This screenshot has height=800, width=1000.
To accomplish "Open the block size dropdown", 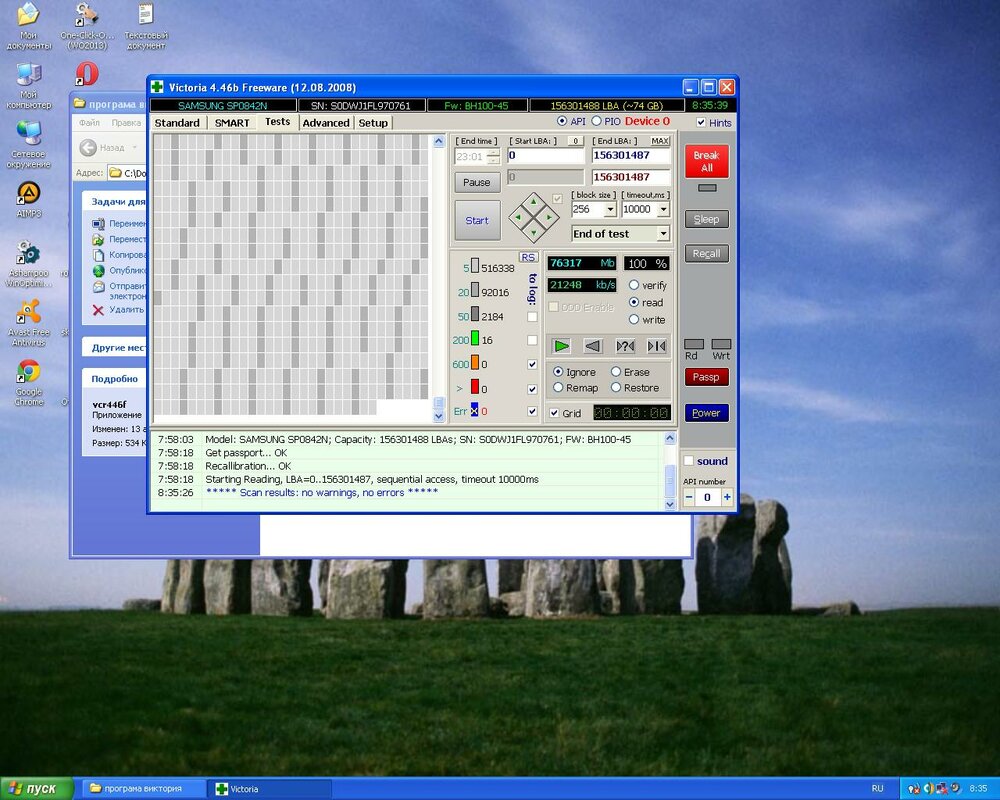I will pos(612,210).
